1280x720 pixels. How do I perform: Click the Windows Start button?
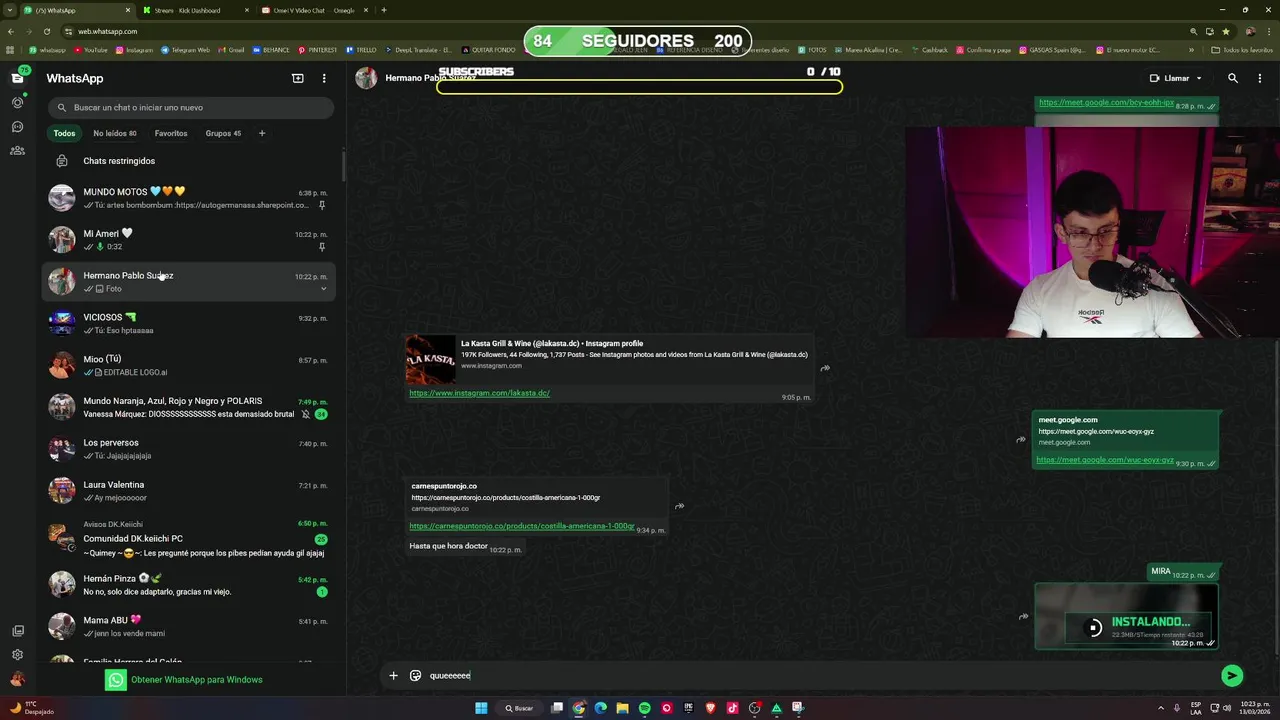coord(481,708)
